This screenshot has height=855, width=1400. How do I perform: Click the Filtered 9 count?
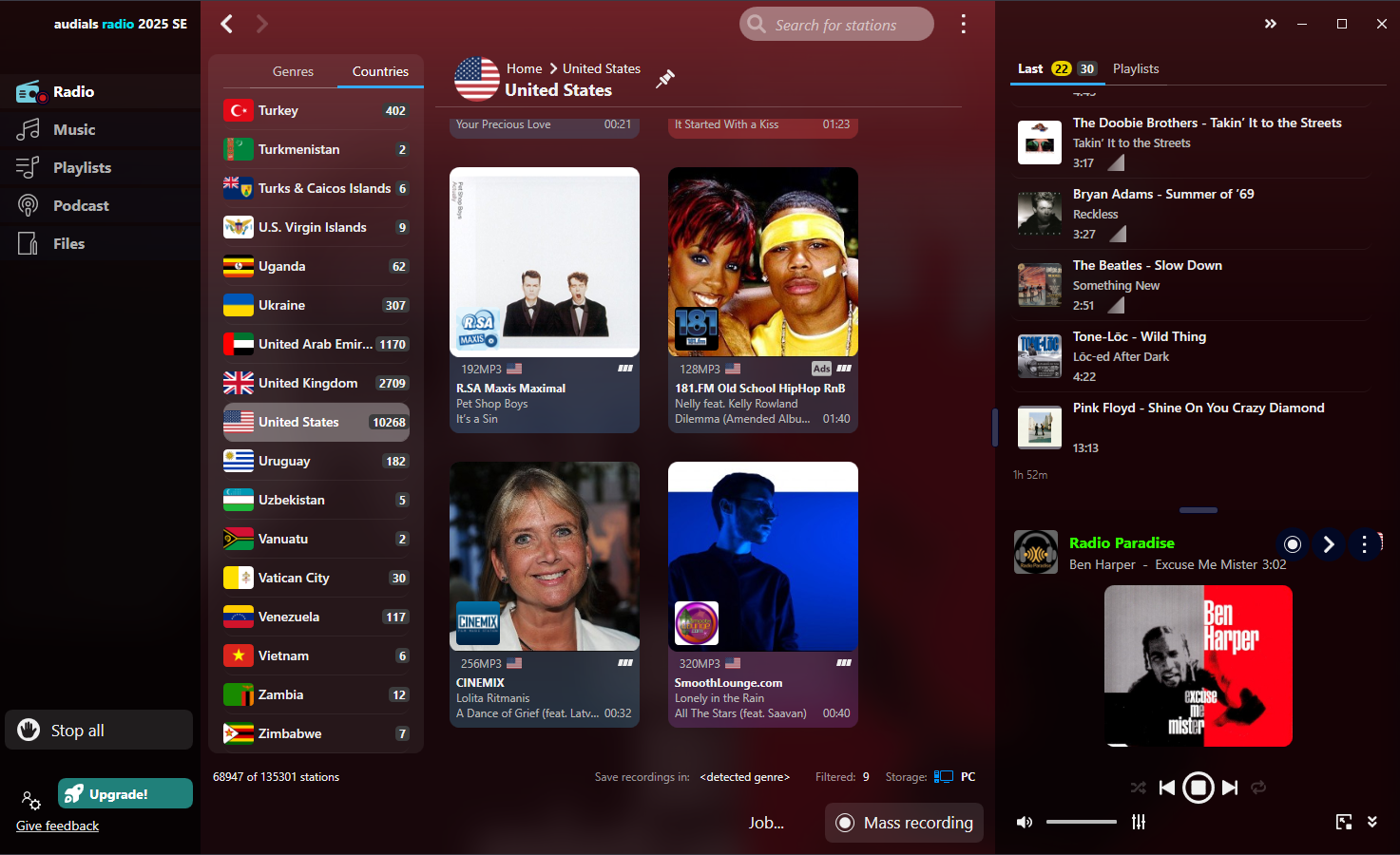pos(842,777)
